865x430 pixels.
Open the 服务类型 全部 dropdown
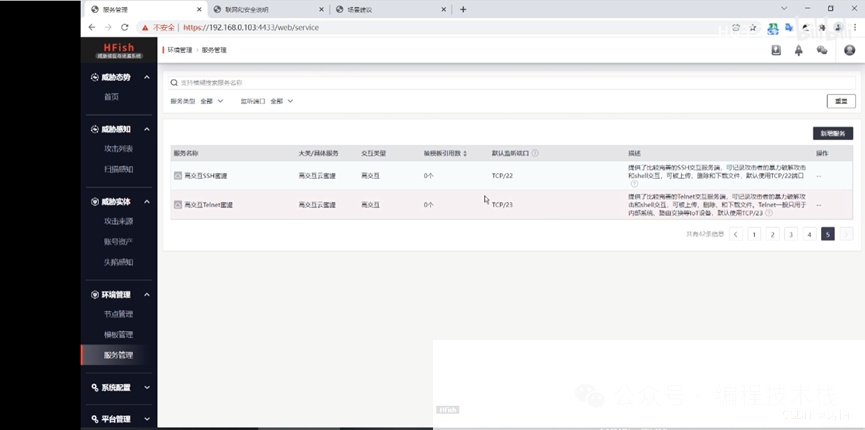pos(211,101)
